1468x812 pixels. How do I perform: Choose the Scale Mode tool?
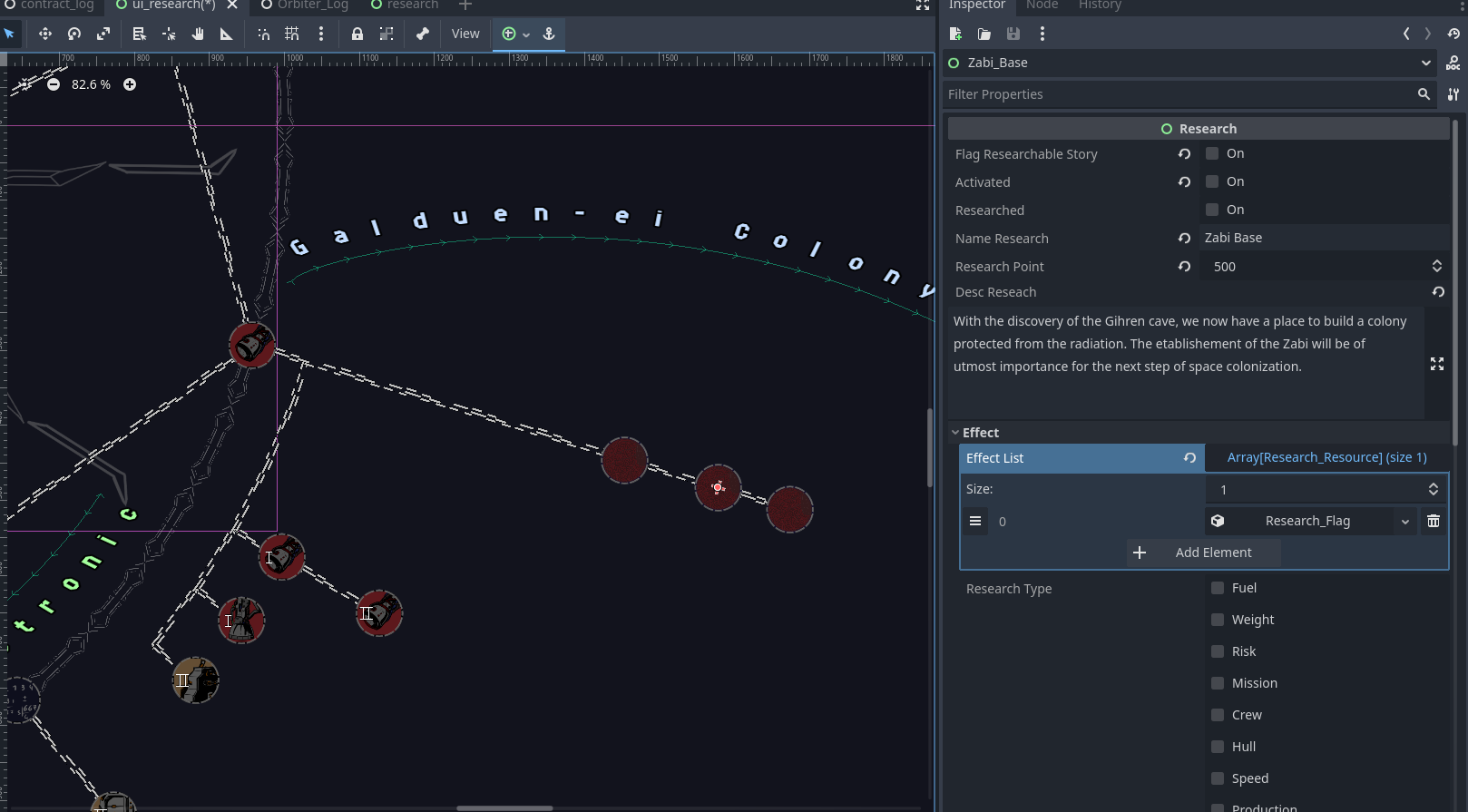coord(103,34)
